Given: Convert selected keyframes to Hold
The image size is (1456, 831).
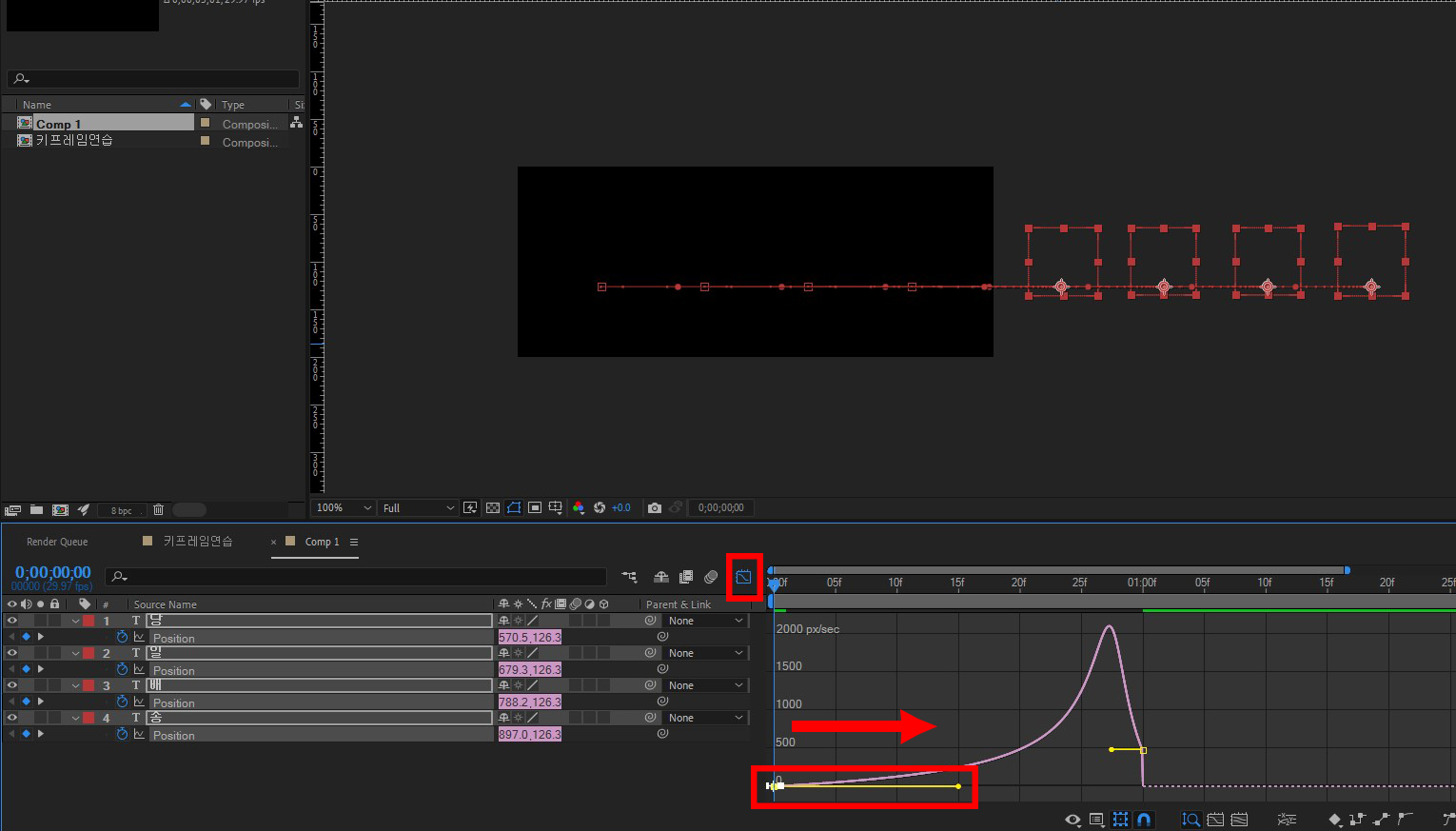Looking at the screenshot, I should tap(1358, 820).
